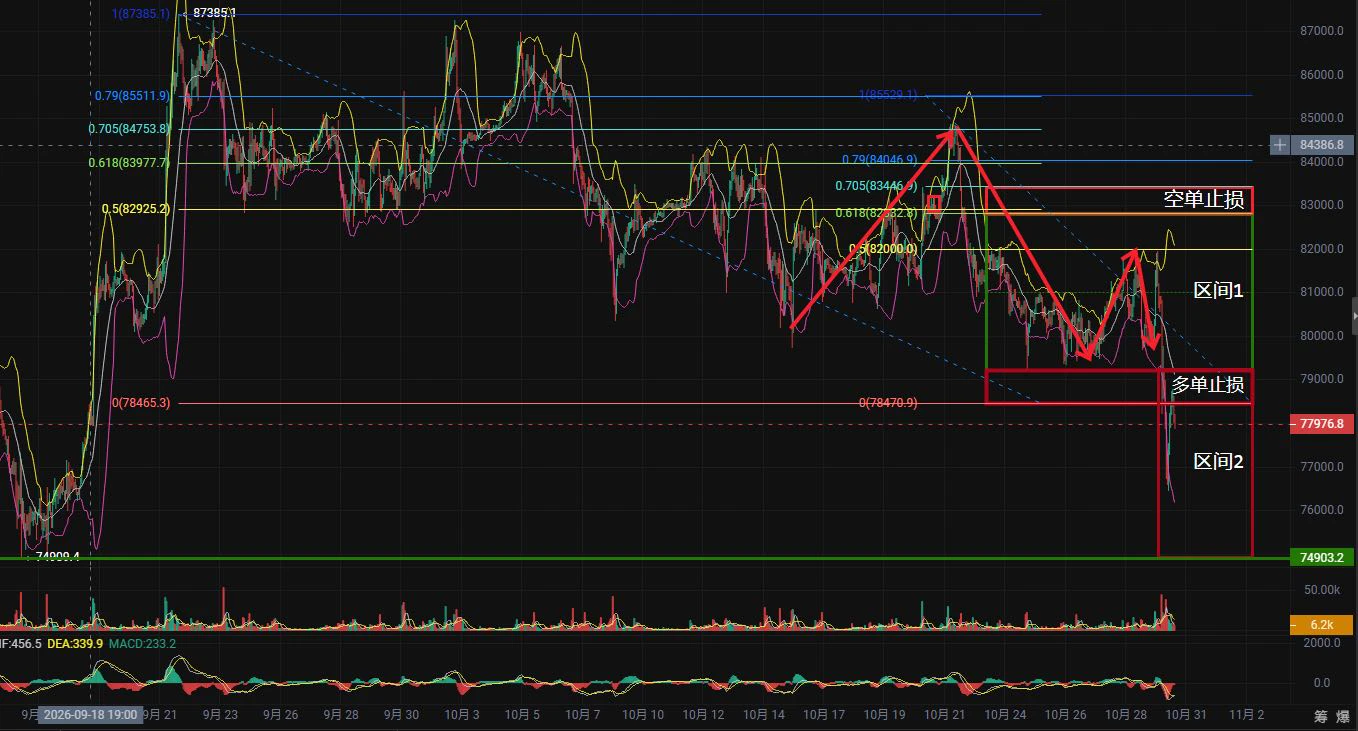Click the Fibonacci label 0(78465.3)

141,403
